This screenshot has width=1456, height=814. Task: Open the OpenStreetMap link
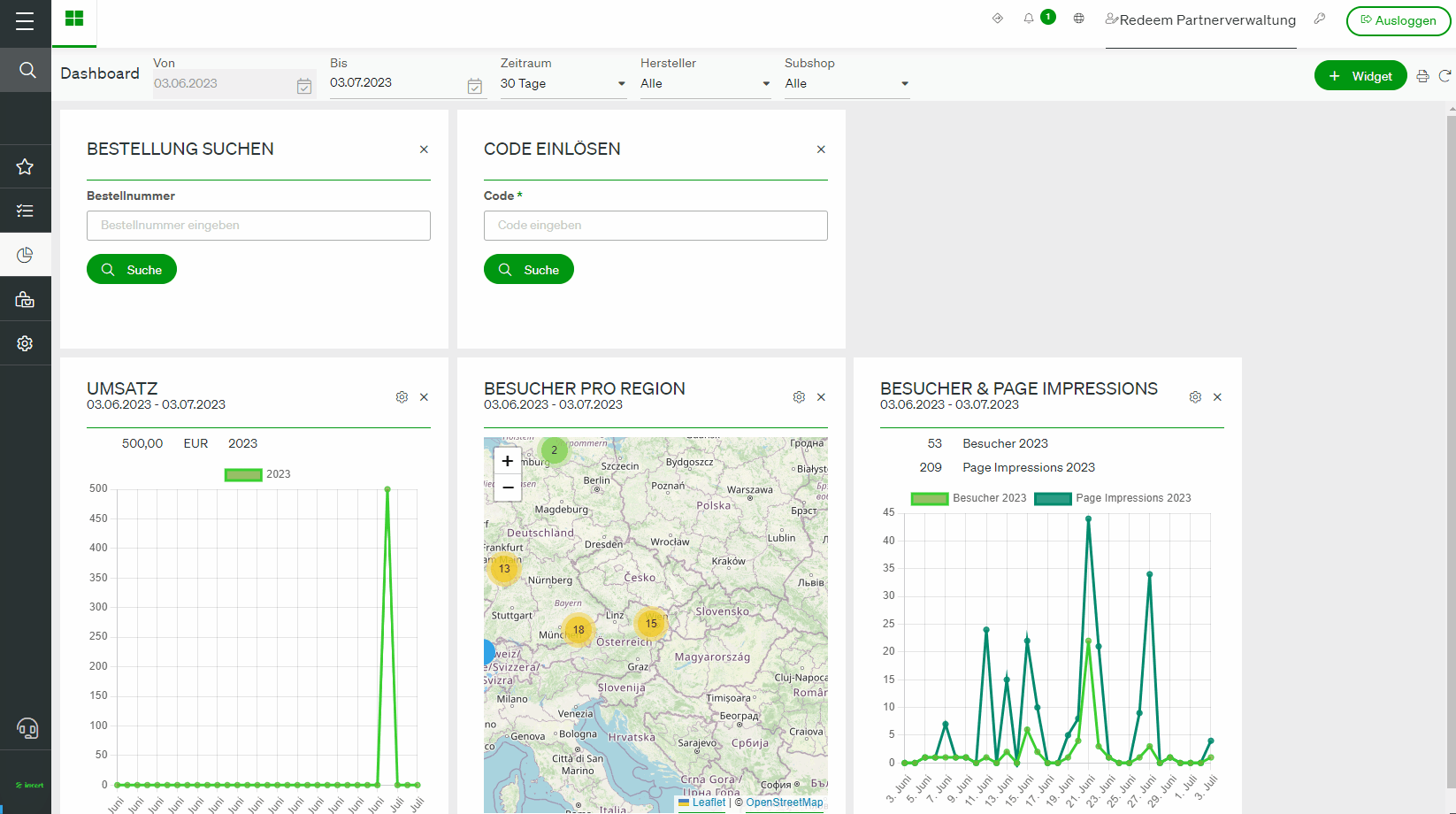tap(784, 802)
